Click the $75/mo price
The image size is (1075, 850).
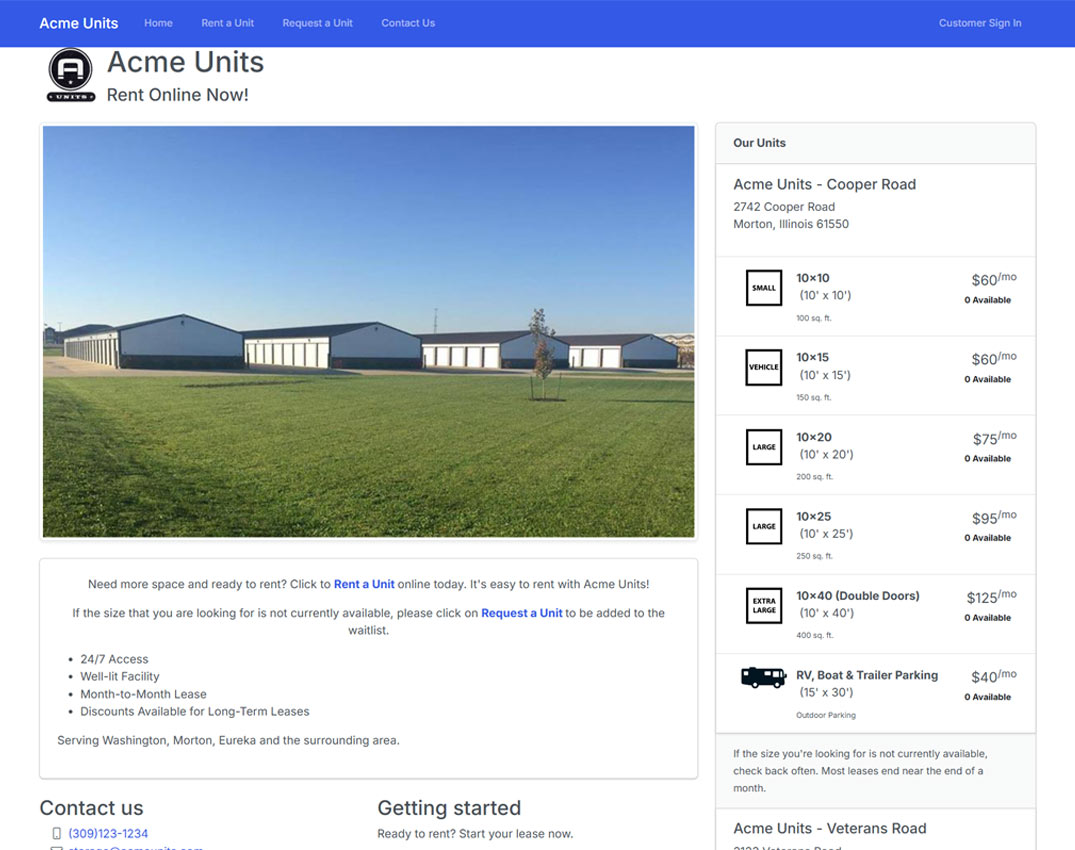click(x=994, y=438)
